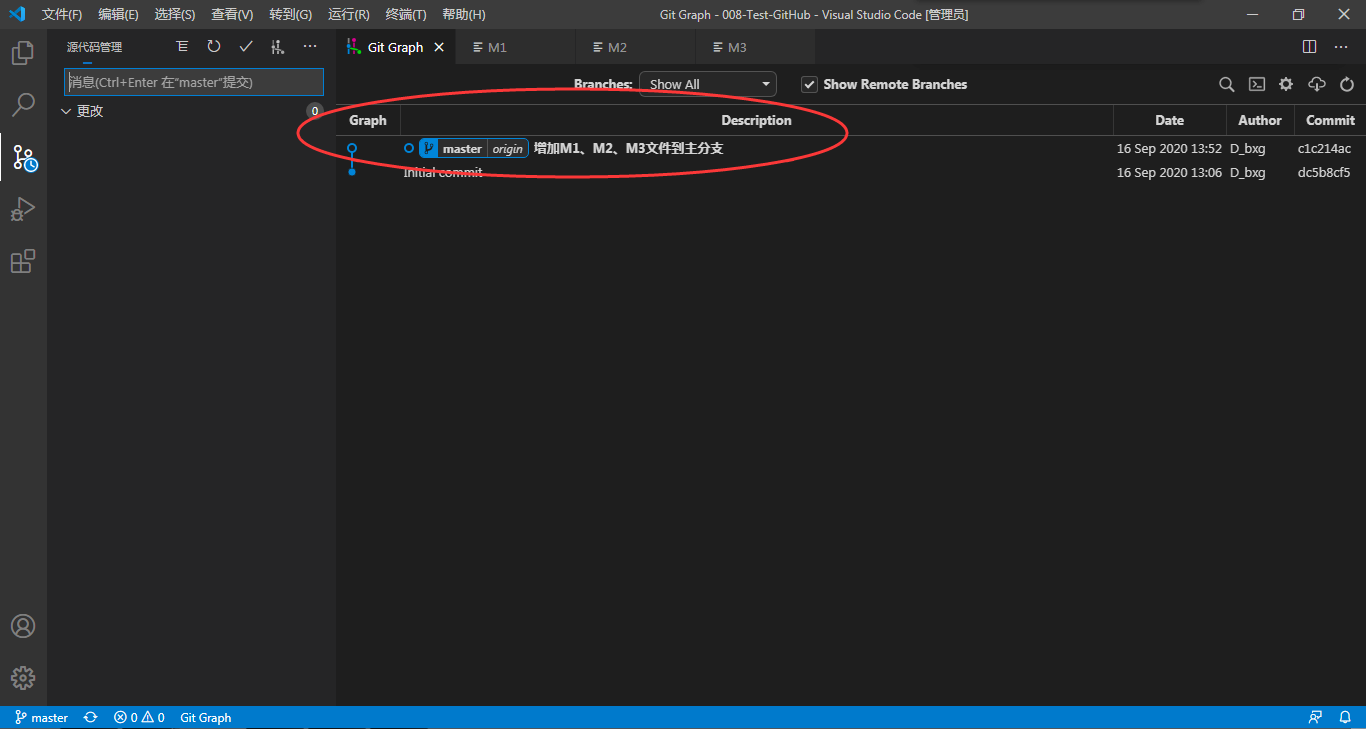
Task: Open the 编辑(E) menu
Action: coord(118,14)
